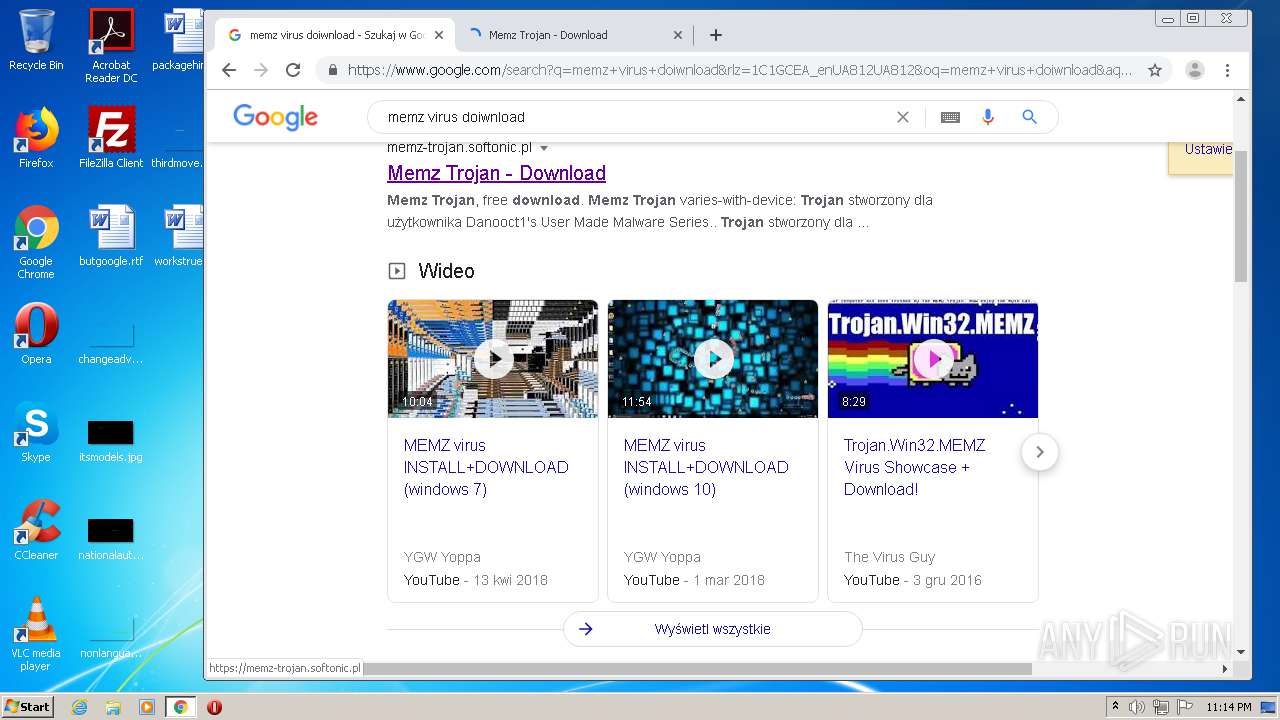1280x720 pixels.
Task: Click the 11:14 PM system clock
Action: (x=1229, y=707)
